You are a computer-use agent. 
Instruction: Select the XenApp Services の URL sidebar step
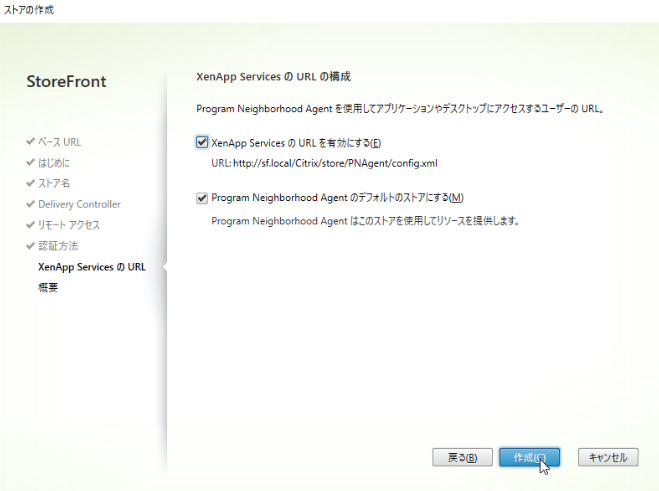(92, 267)
